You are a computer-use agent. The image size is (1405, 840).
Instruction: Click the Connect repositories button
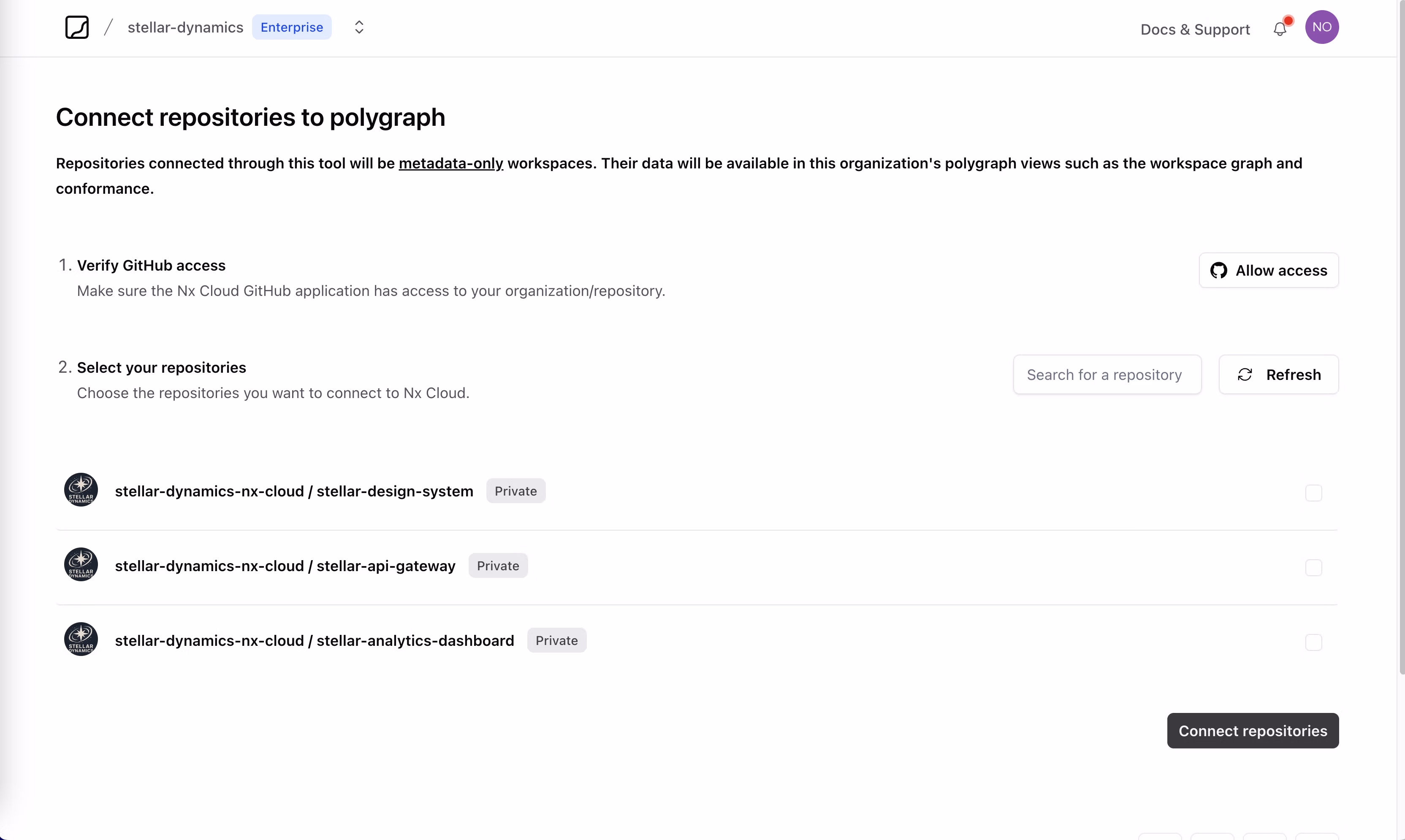tap(1252, 730)
